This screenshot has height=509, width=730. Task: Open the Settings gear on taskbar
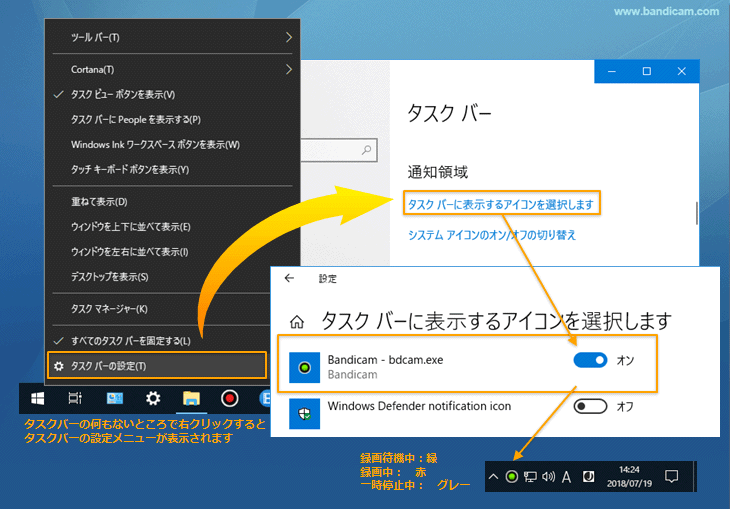pos(153,399)
